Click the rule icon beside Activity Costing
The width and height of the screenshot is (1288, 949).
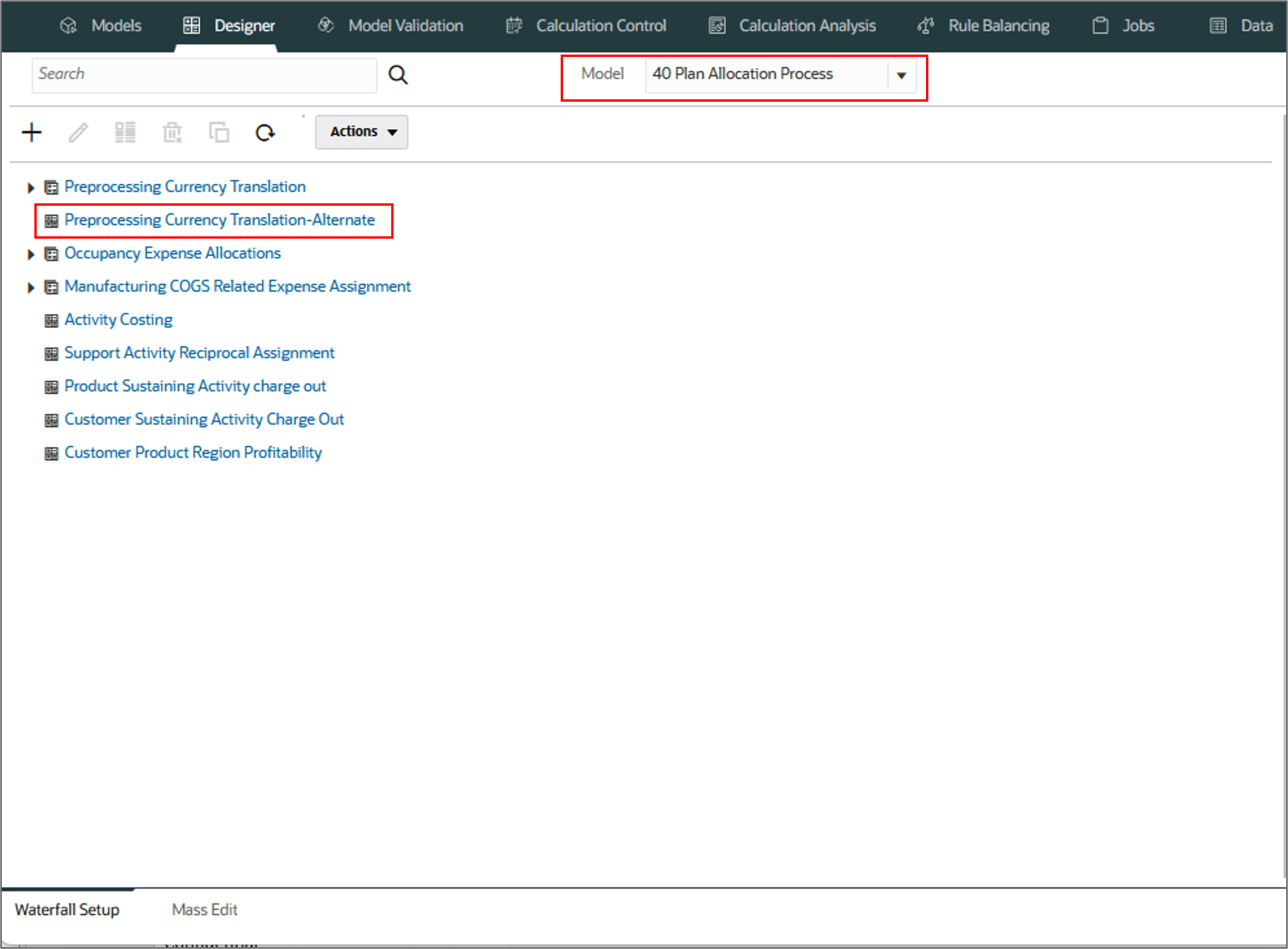coord(51,321)
